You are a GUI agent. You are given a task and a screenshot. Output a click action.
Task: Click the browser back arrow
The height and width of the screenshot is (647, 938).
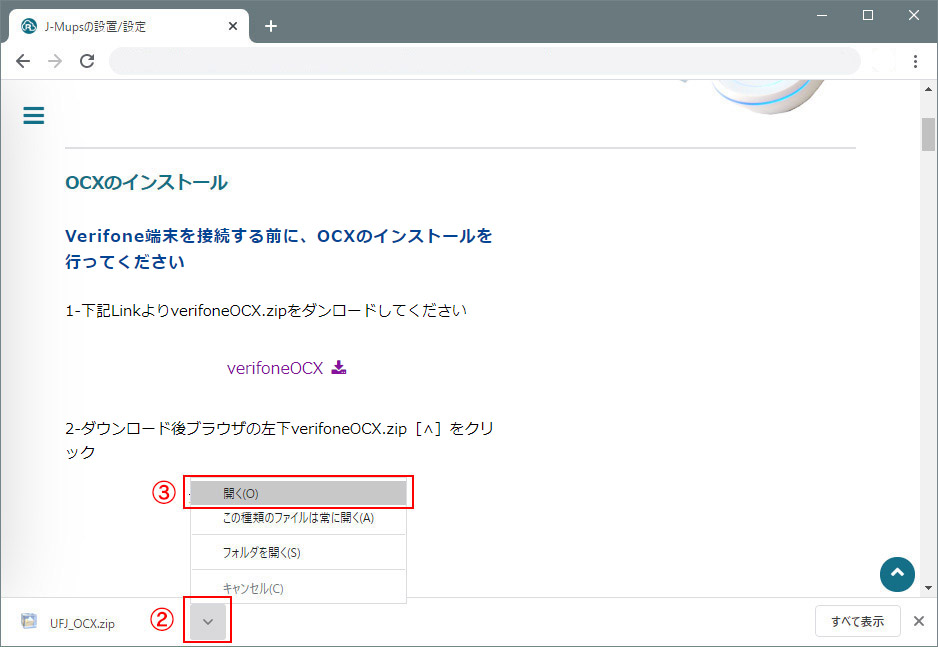pyautogui.click(x=23, y=61)
